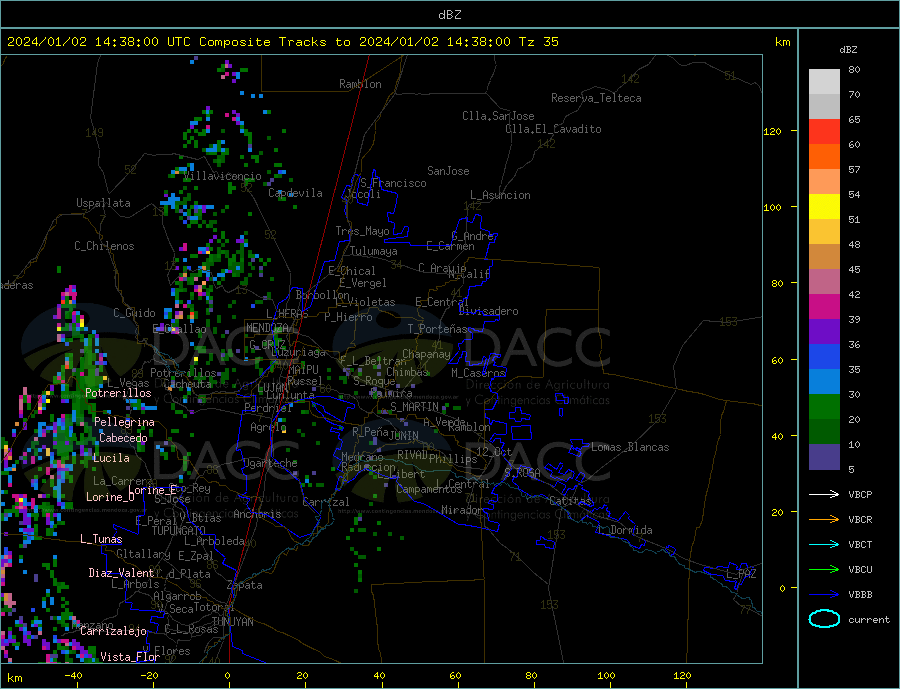The height and width of the screenshot is (689, 900).
Task: Click the Divisadero map label
Action: click(x=488, y=311)
